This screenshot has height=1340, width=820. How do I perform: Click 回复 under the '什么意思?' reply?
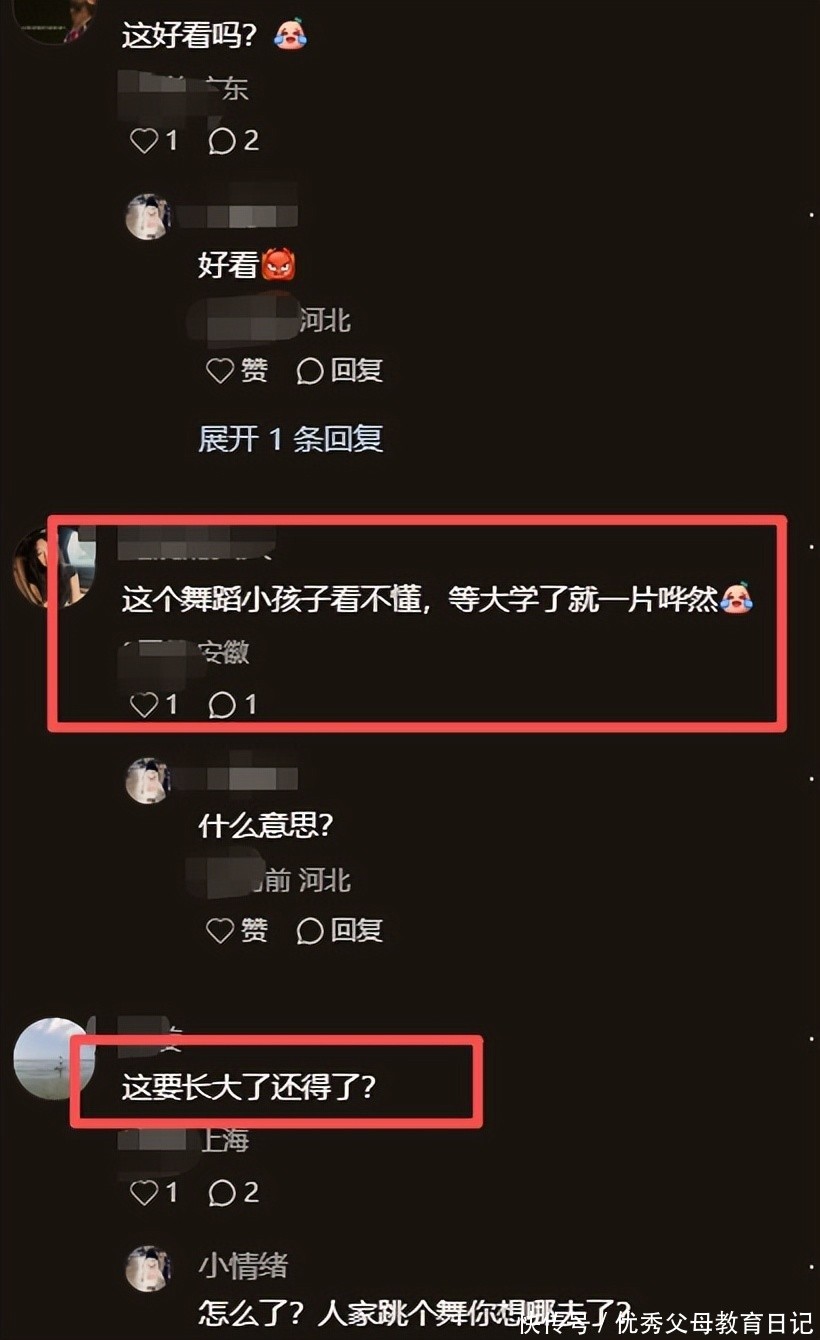click(341, 931)
